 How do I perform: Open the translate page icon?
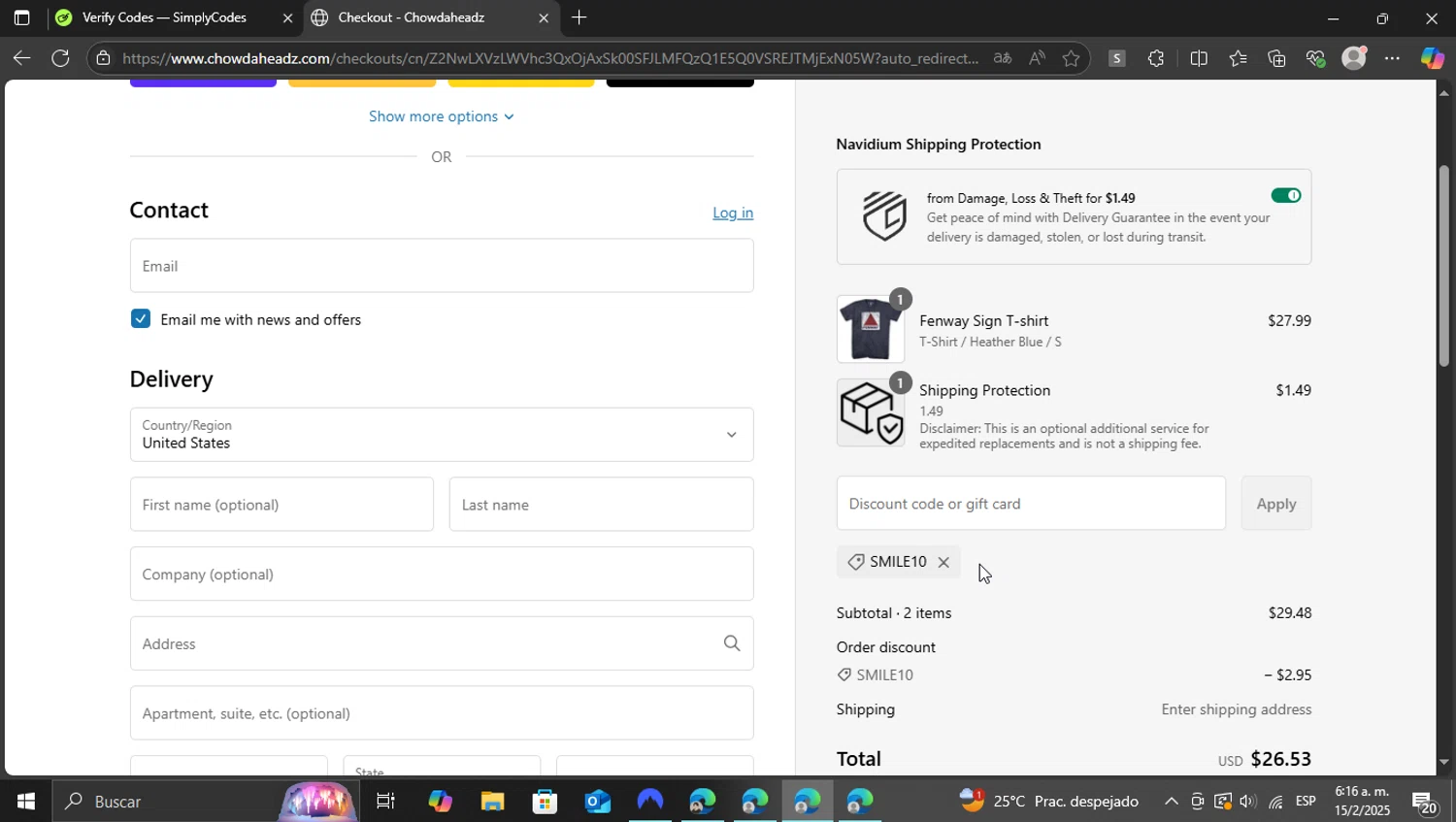click(x=1003, y=58)
